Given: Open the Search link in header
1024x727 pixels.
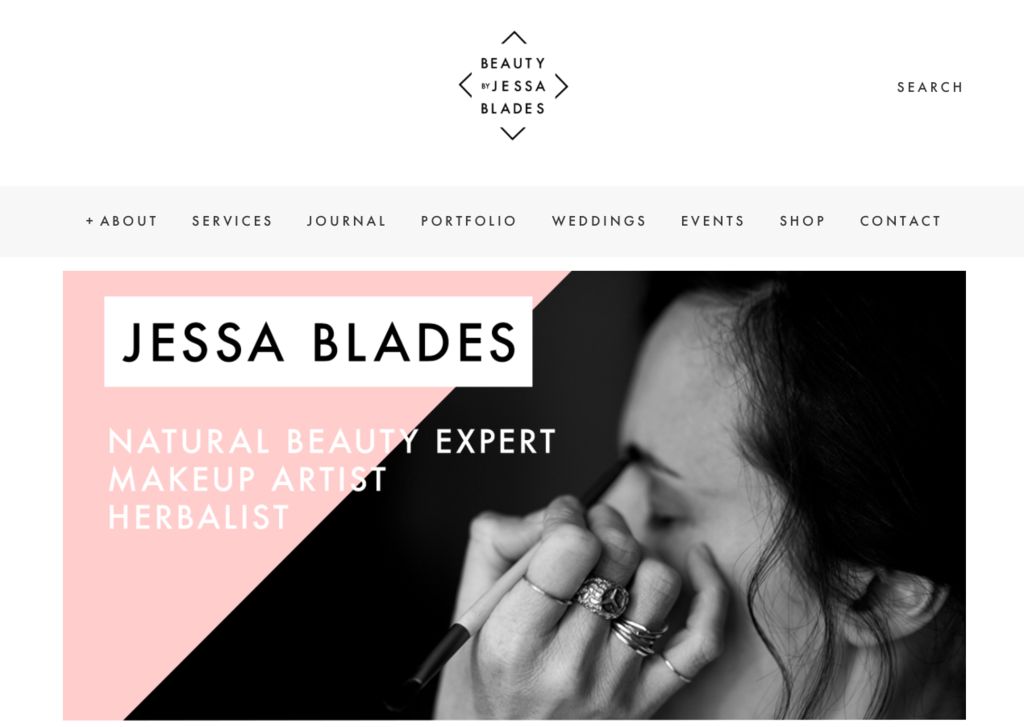Looking at the screenshot, I should pyautogui.click(x=930, y=87).
